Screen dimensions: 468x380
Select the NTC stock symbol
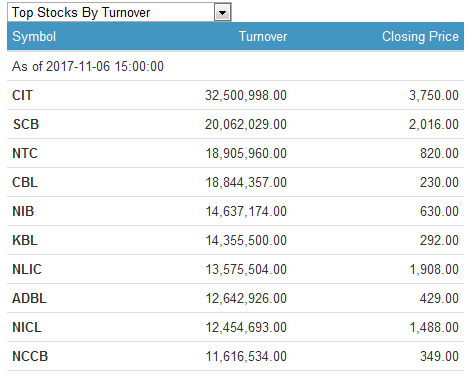(x=25, y=153)
